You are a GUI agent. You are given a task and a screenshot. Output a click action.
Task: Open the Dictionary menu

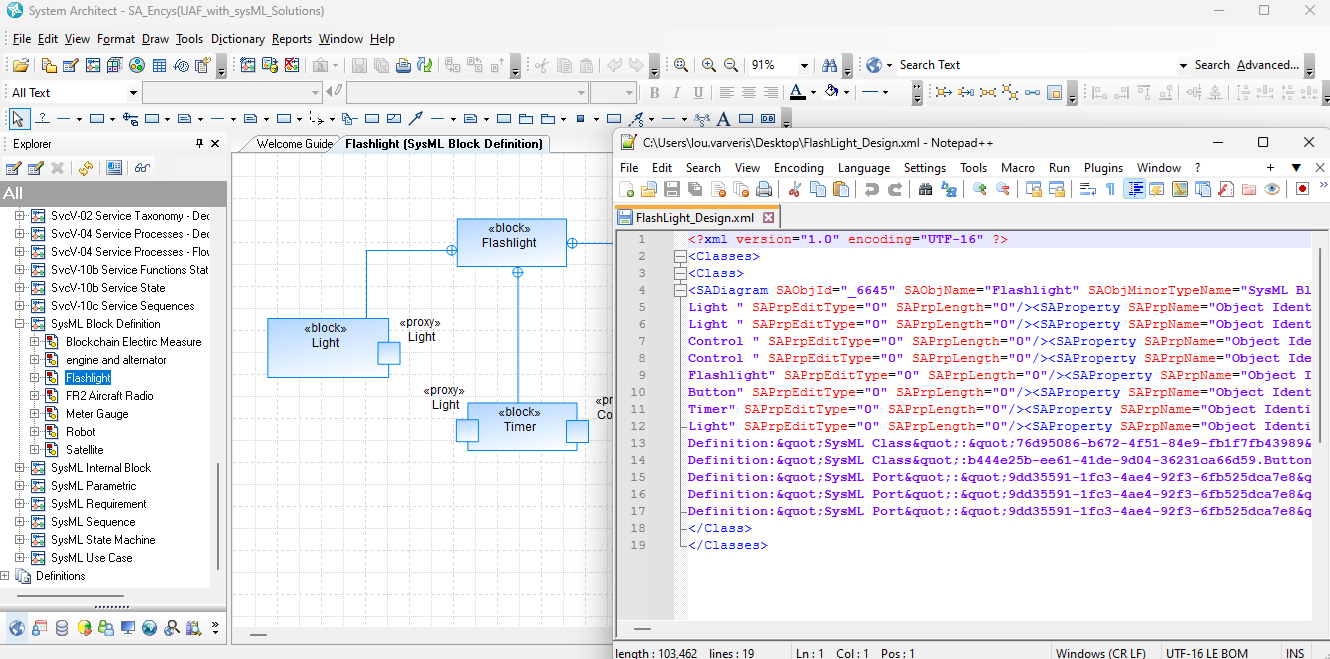pyautogui.click(x=238, y=39)
